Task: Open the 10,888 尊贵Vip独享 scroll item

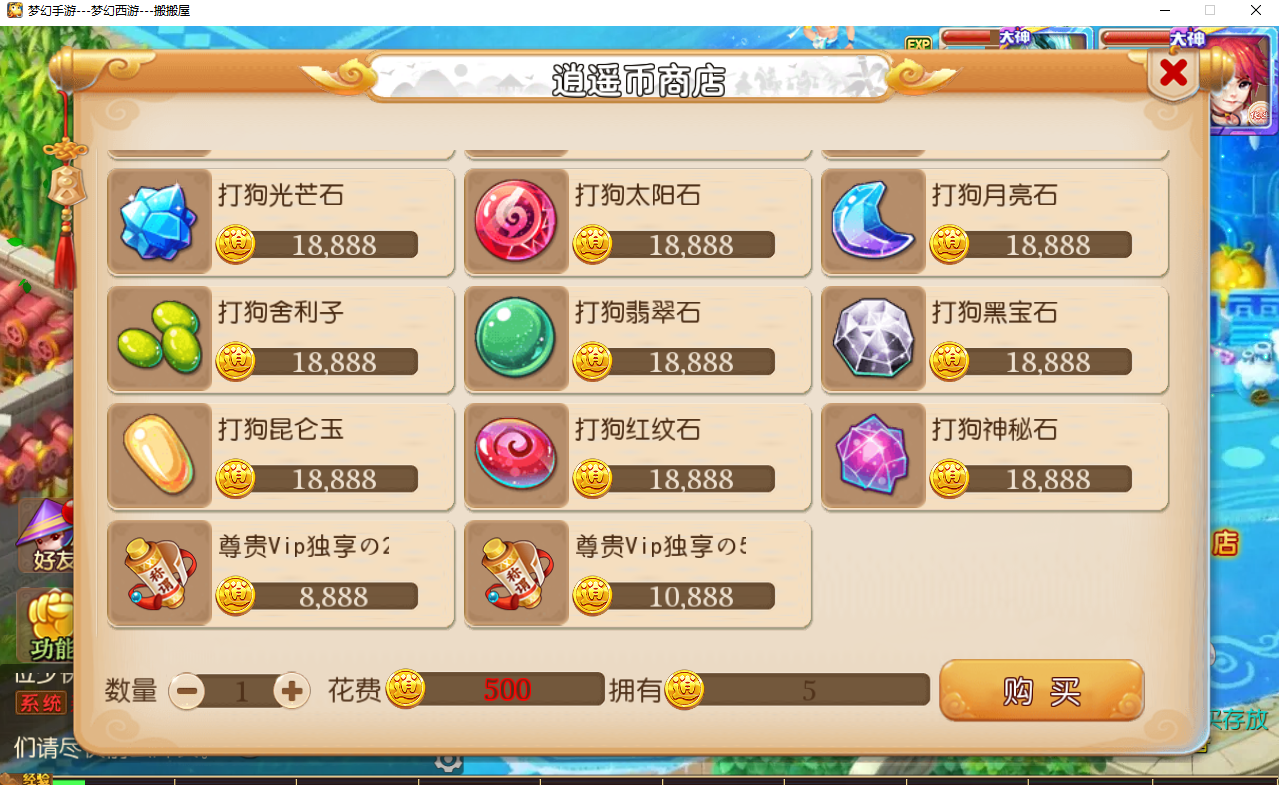Action: coord(638,574)
